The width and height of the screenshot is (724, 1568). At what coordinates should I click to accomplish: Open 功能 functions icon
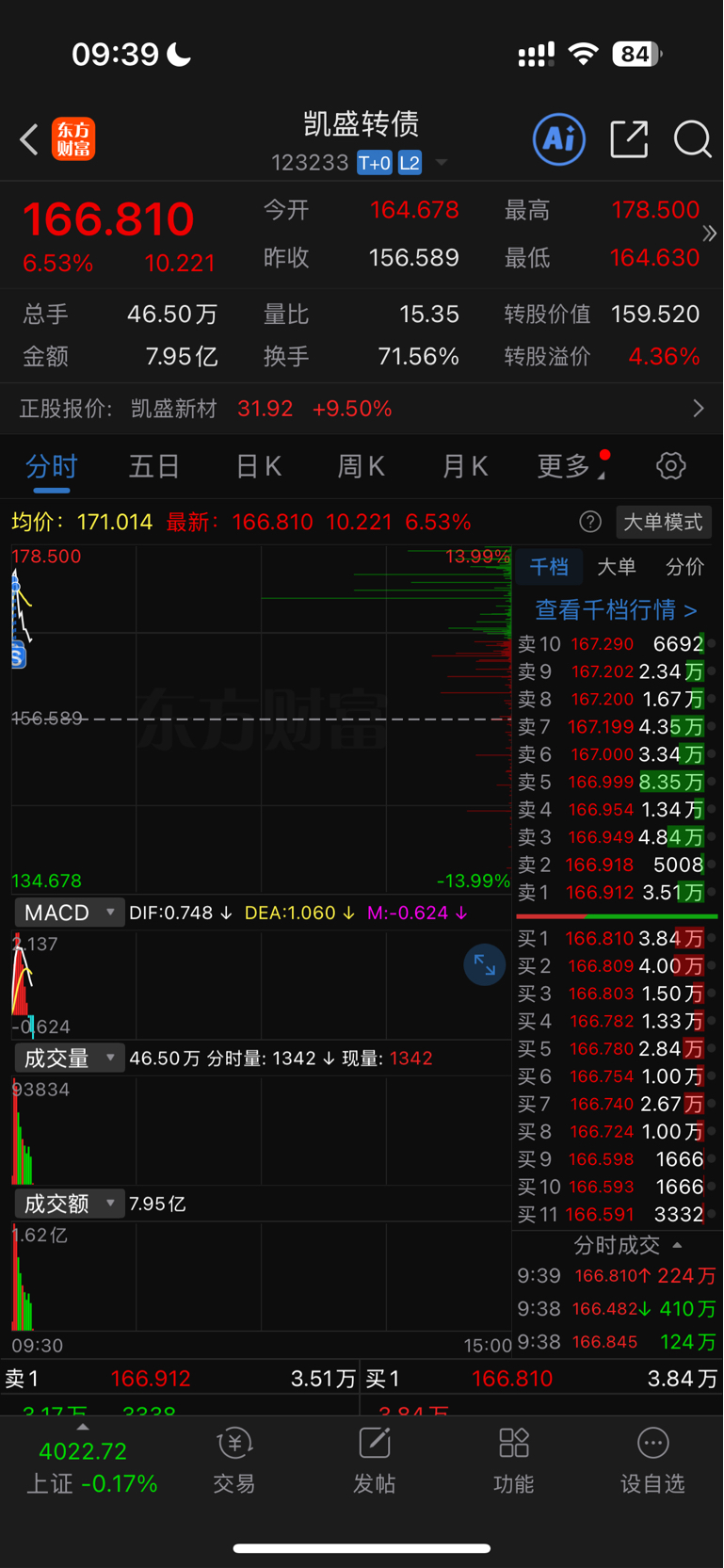click(513, 1462)
